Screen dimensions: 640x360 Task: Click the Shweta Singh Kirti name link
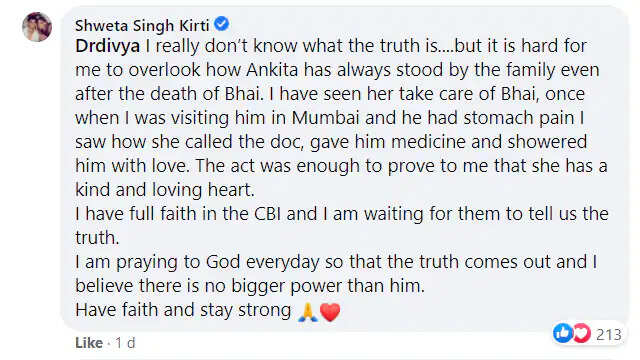click(142, 25)
